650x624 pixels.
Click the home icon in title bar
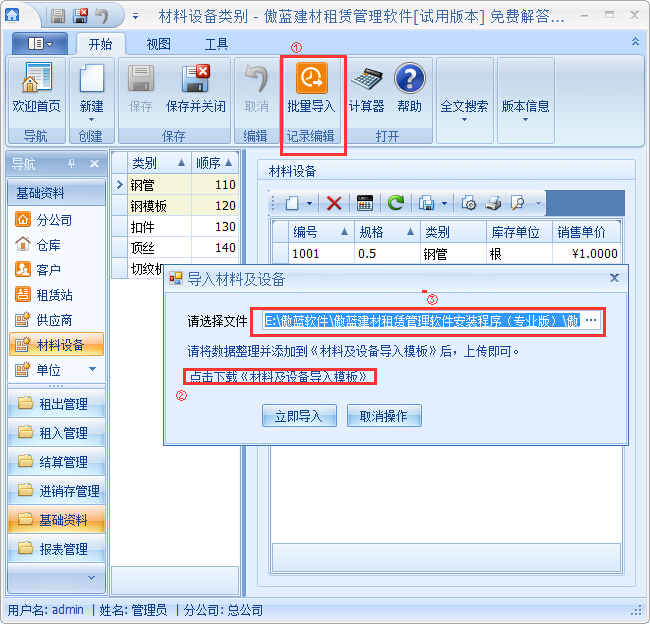click(x=12, y=15)
